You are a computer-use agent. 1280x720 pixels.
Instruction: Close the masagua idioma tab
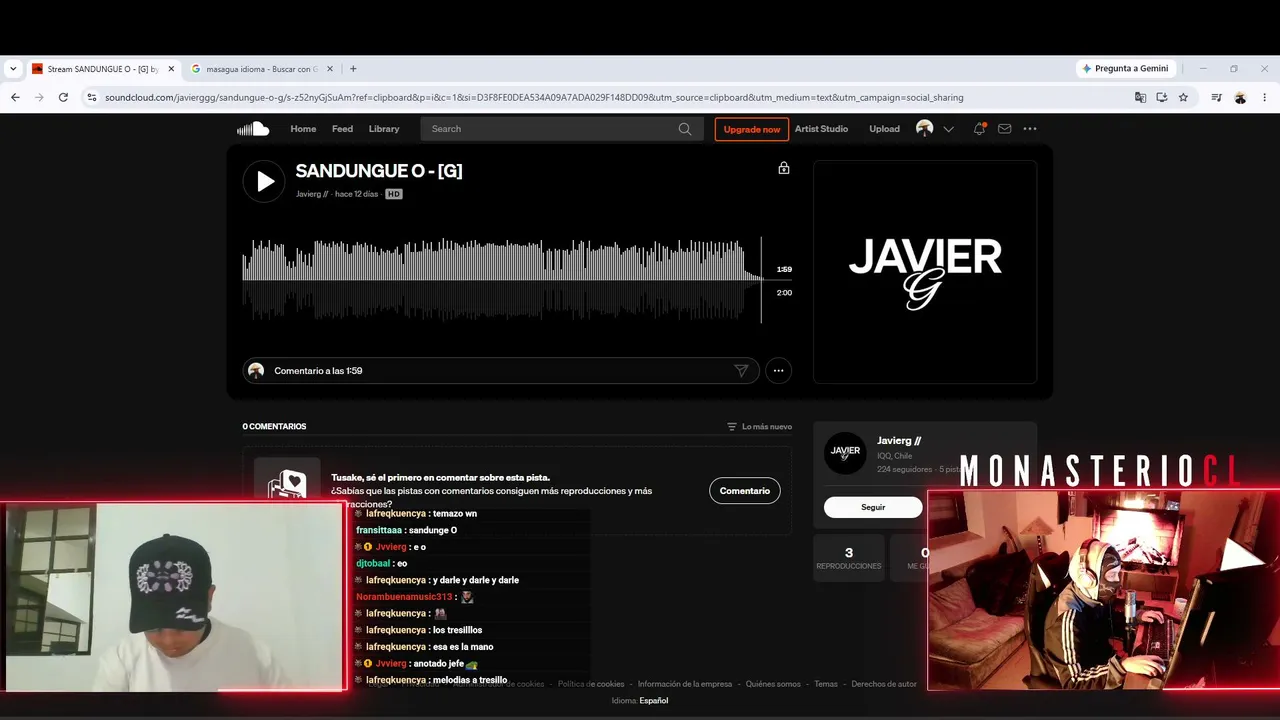(329, 69)
